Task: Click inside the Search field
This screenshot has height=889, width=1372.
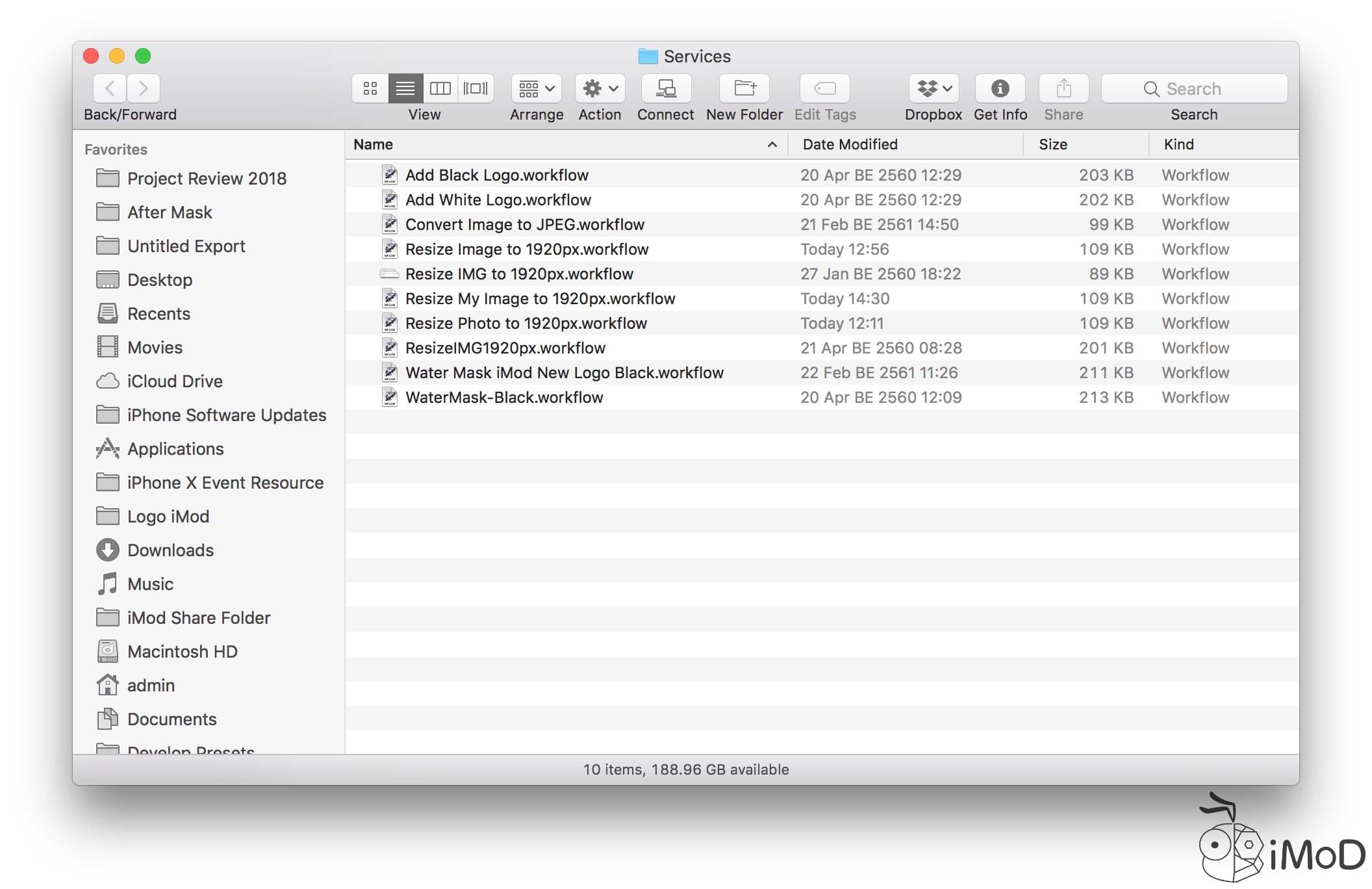Action: [1194, 88]
